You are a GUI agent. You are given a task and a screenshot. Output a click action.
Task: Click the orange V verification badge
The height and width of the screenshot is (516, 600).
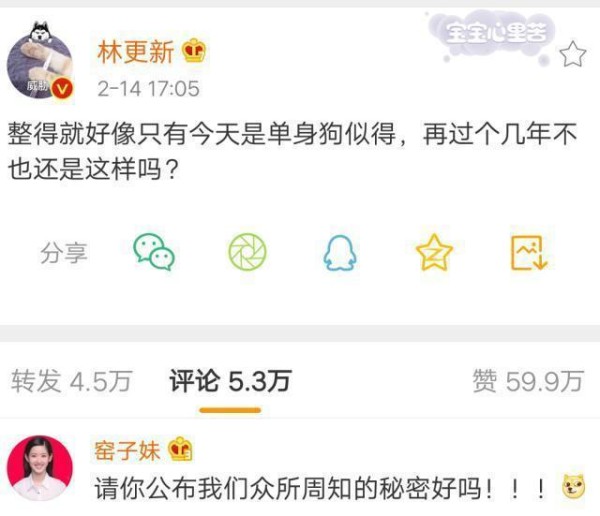click(x=62, y=89)
